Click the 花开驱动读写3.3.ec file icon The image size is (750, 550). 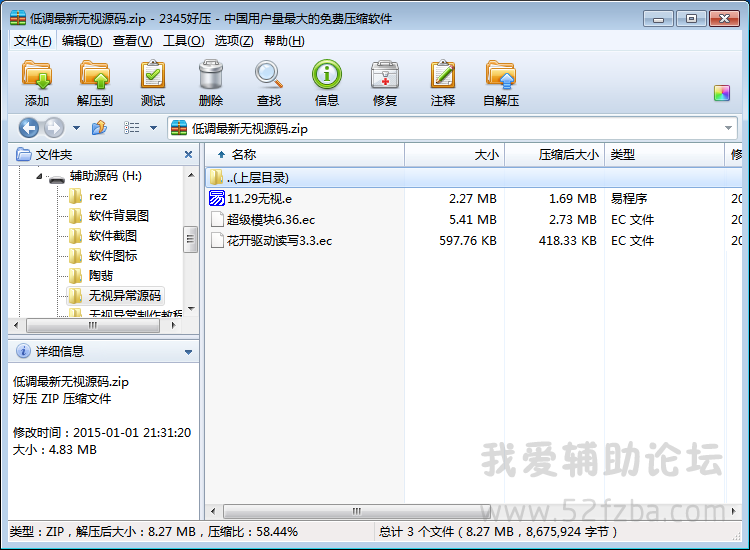pyautogui.click(x=217, y=241)
